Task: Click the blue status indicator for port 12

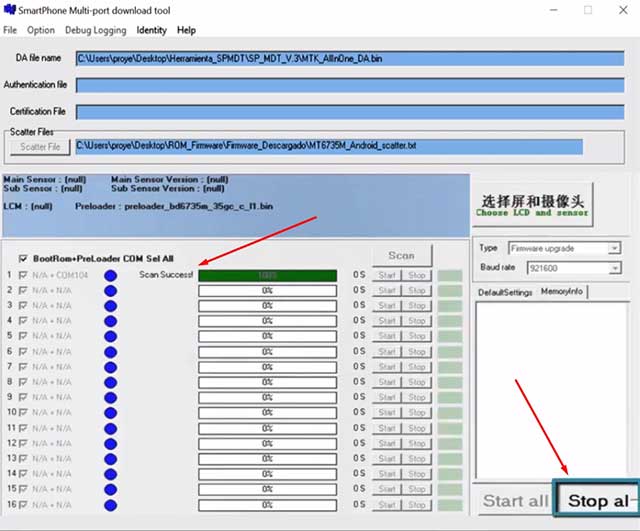Action: [111, 444]
